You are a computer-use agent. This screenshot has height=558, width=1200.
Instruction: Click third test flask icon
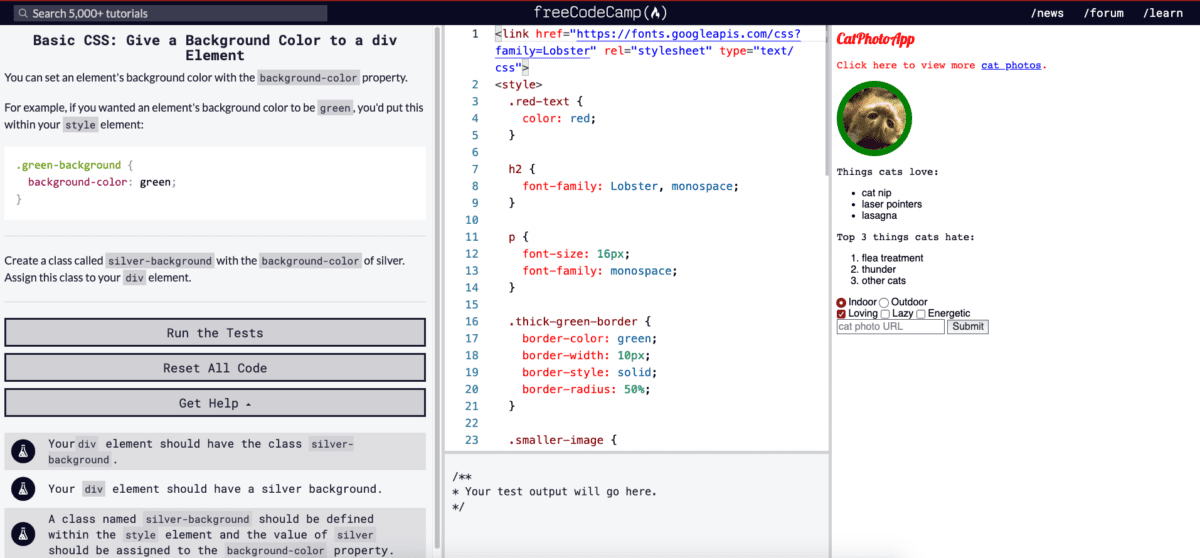(23, 533)
